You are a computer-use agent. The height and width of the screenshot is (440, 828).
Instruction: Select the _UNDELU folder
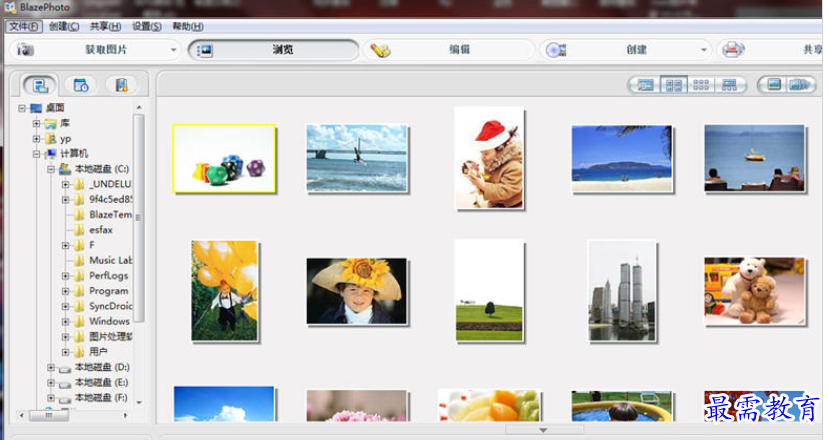[110, 184]
